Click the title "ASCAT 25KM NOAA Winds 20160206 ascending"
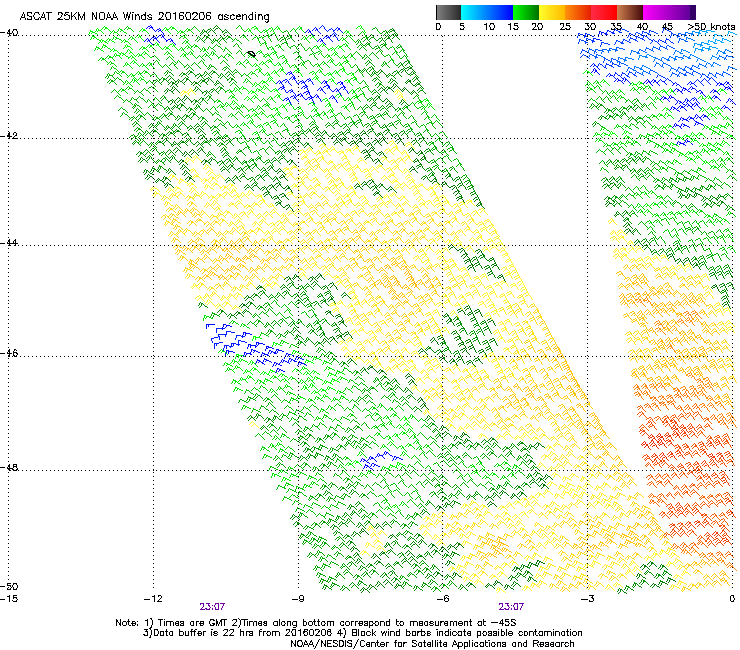The image size is (740, 650). pos(144,17)
